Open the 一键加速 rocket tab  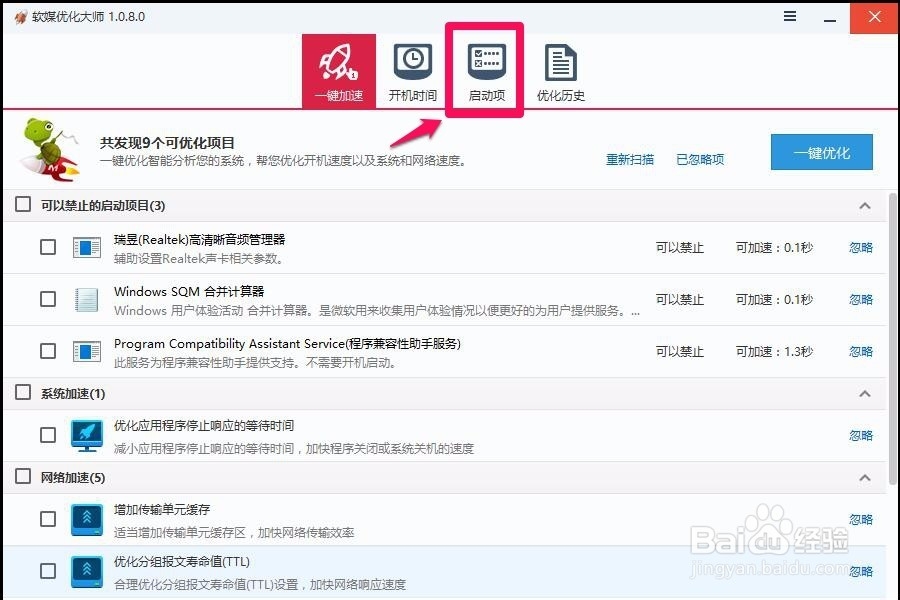click(x=339, y=71)
